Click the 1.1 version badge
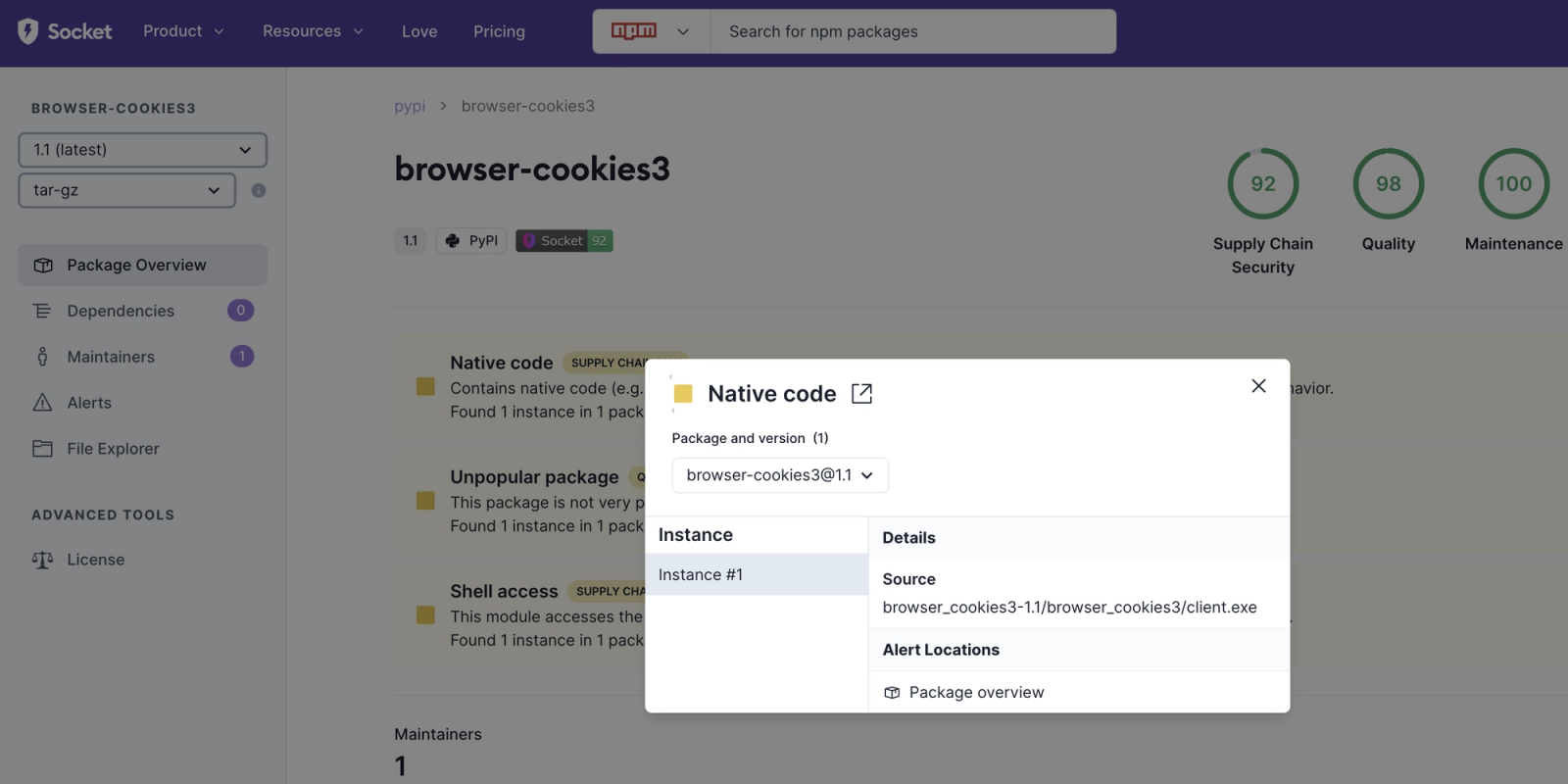Screen dimensions: 1568x784 click(411, 241)
